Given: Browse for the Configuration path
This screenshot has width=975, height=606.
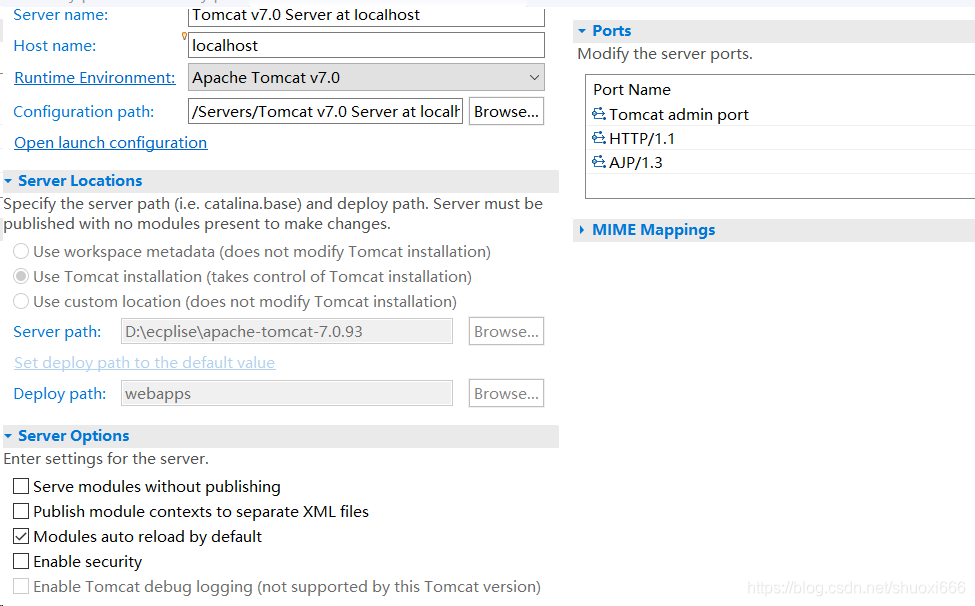Looking at the screenshot, I should tap(506, 111).
